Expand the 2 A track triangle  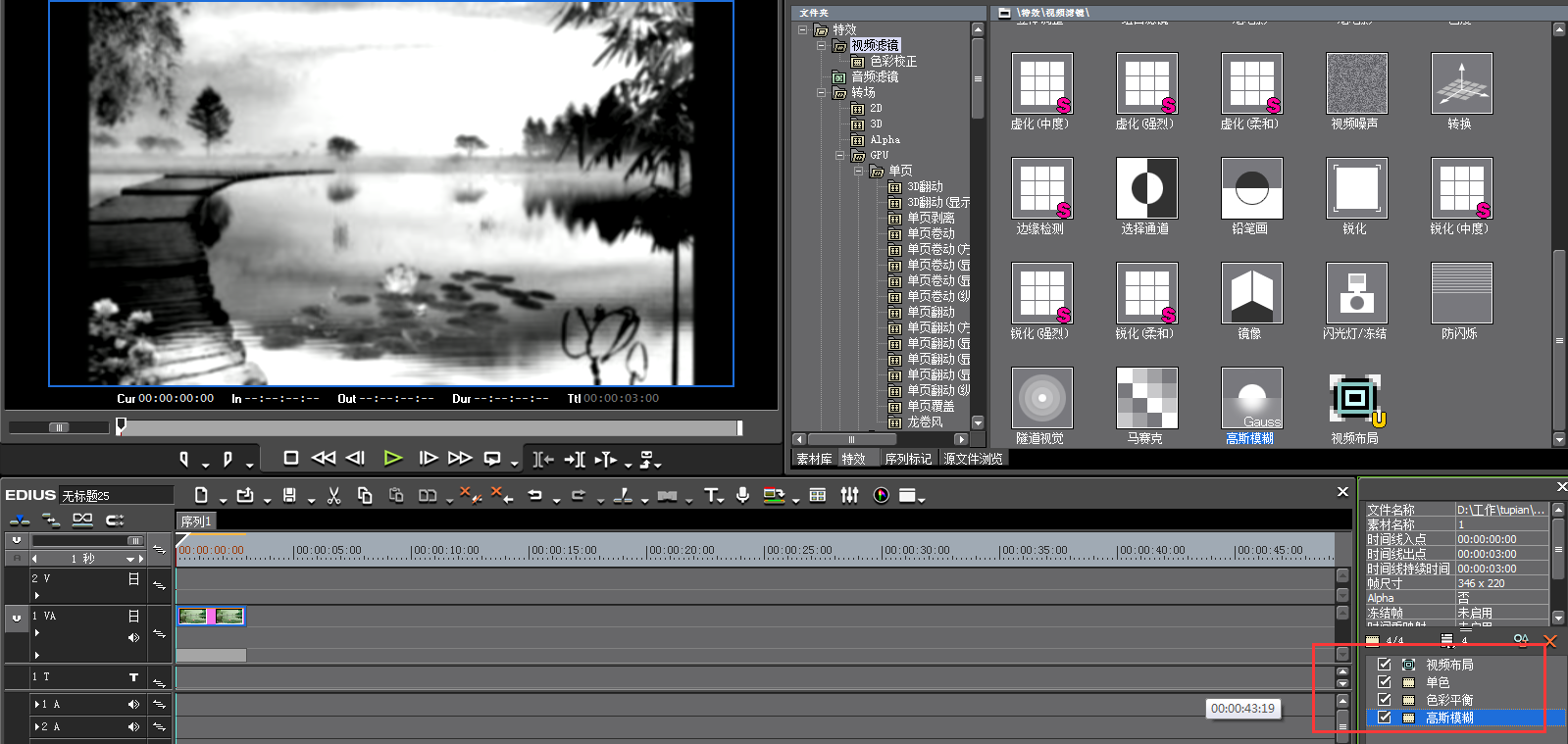[x=37, y=726]
